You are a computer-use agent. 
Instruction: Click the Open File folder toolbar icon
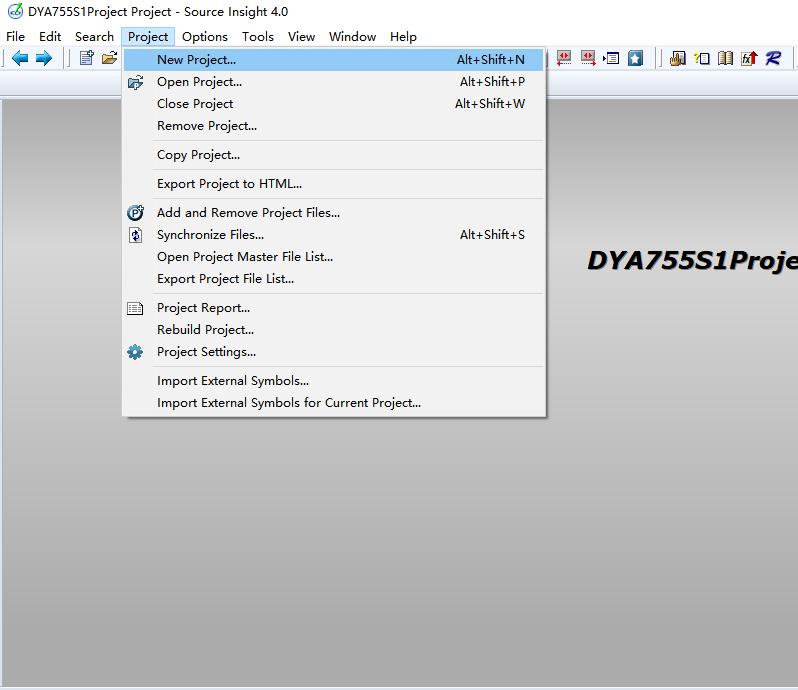109,58
